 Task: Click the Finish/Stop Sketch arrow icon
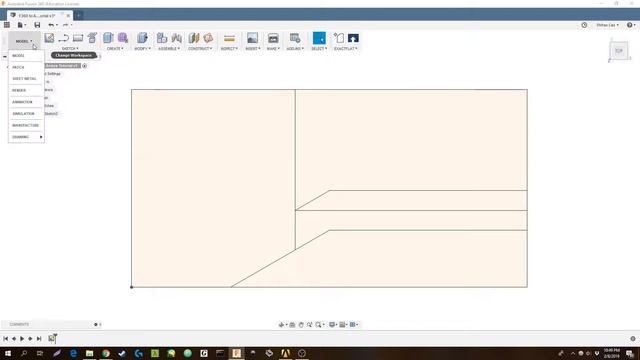tap(64, 38)
